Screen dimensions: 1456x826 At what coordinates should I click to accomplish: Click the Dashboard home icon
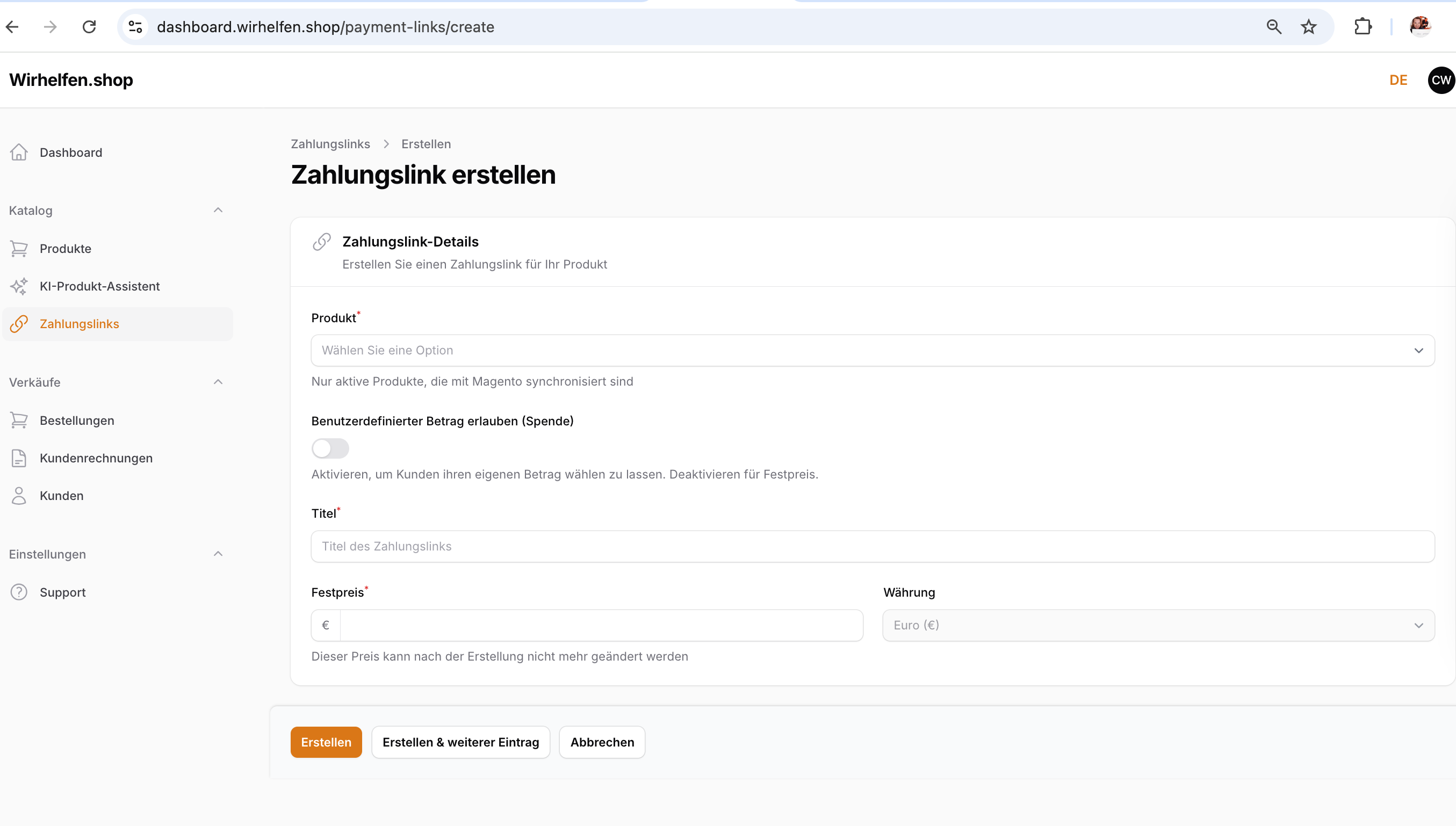click(x=19, y=152)
